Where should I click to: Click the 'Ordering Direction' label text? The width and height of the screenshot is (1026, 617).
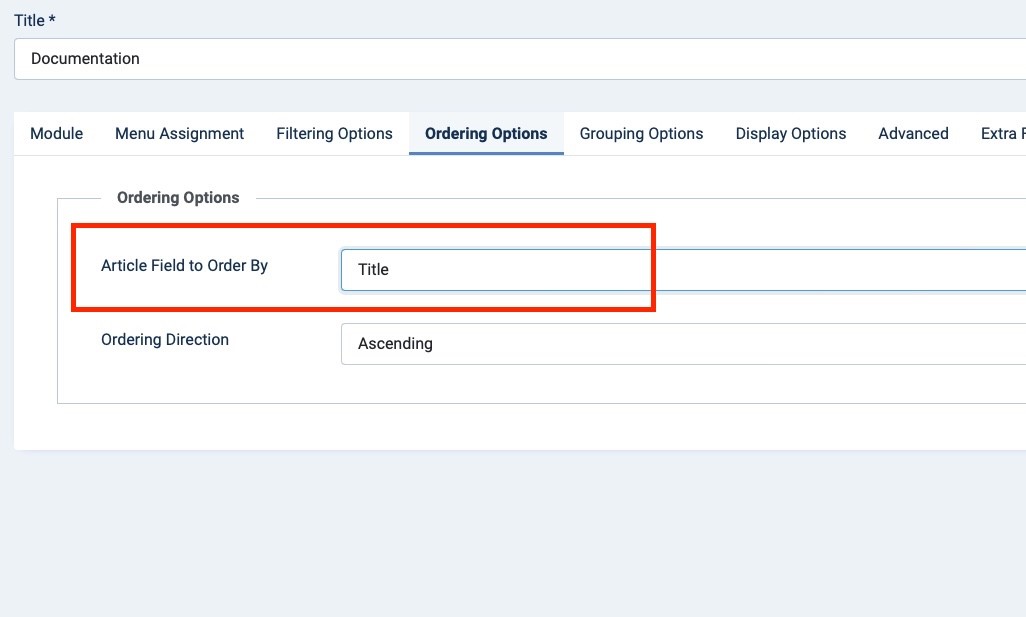(x=165, y=340)
